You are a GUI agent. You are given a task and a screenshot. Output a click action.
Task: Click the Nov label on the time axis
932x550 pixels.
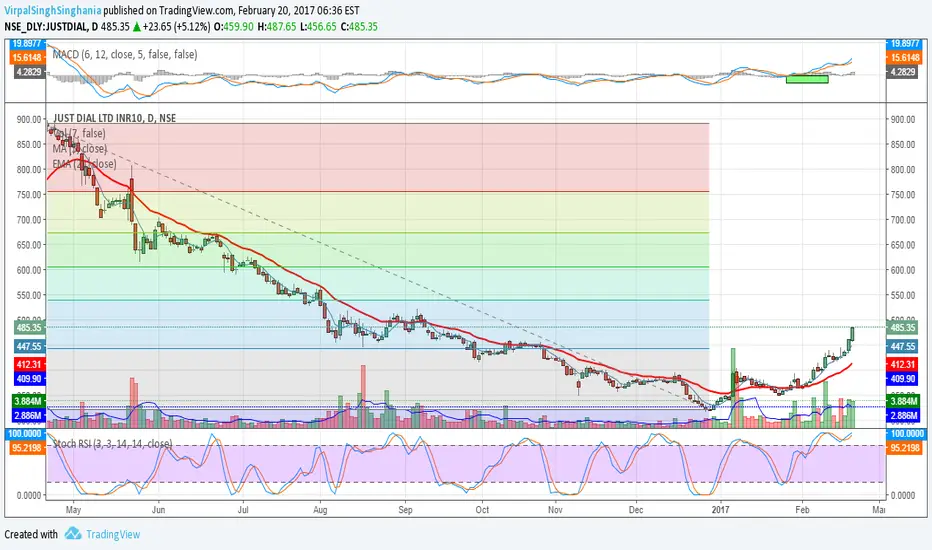[x=555, y=510]
